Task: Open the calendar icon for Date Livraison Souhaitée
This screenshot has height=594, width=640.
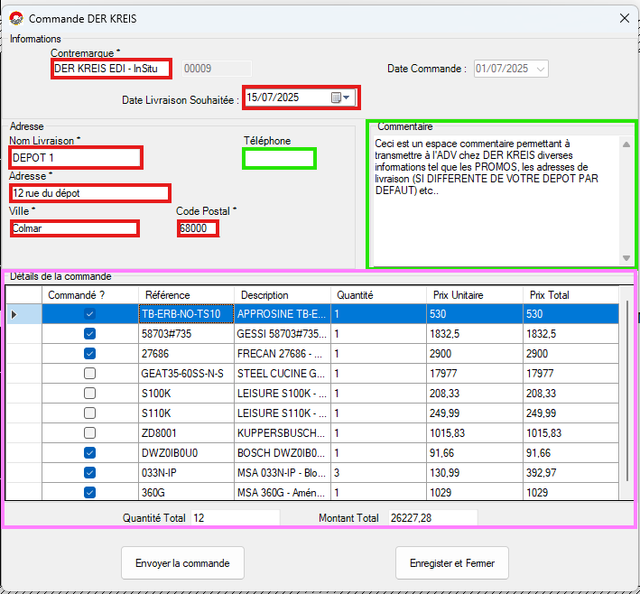Action: [x=336, y=98]
